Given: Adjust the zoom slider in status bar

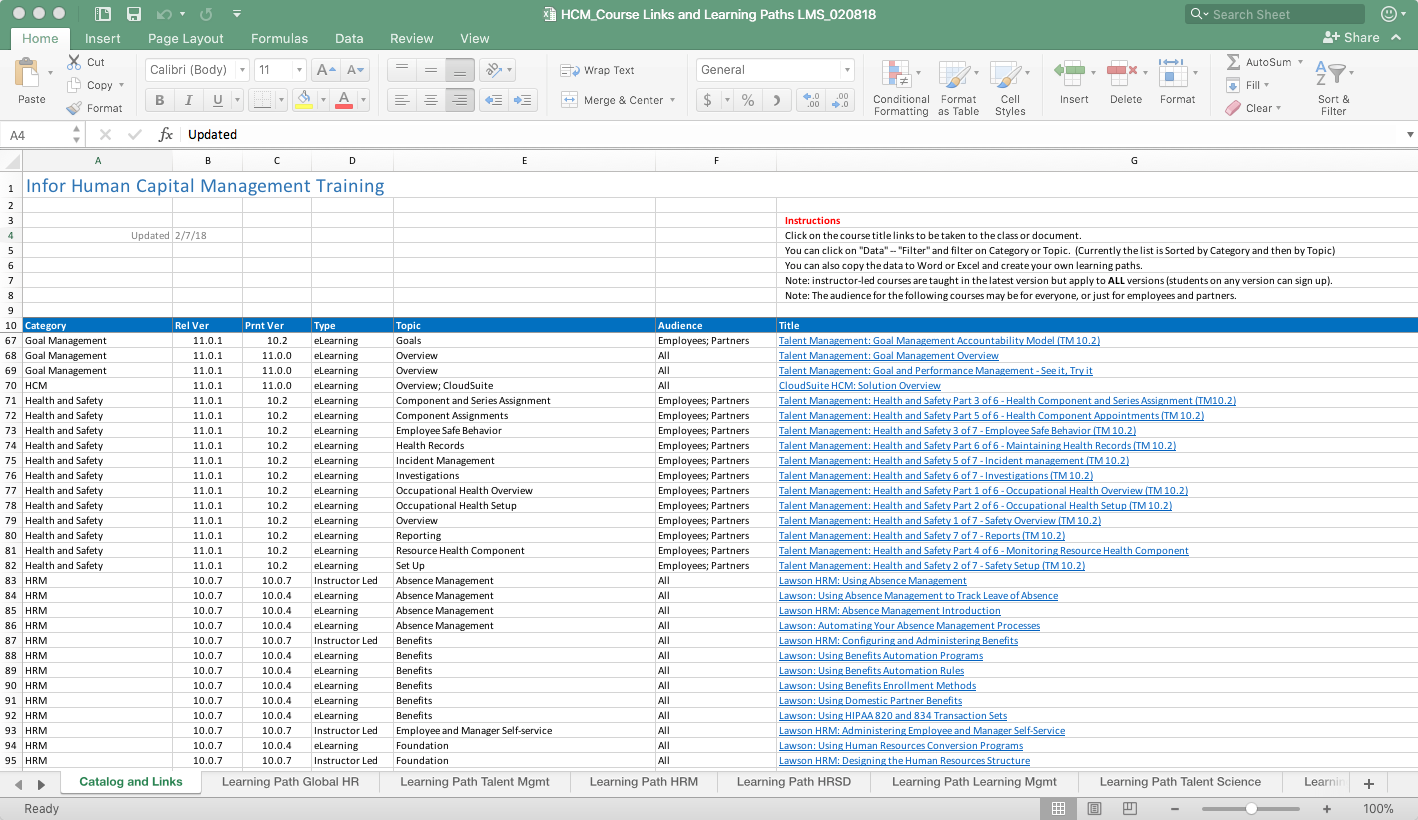Looking at the screenshot, I should point(1251,808).
